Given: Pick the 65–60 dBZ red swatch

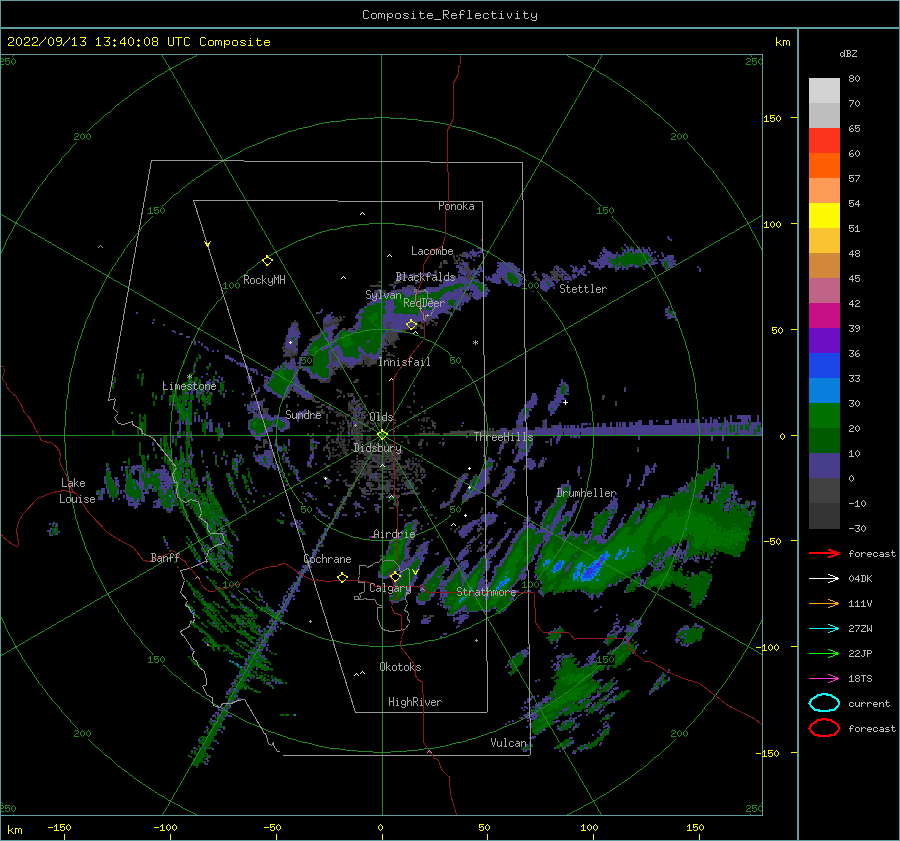Looking at the screenshot, I should pos(824,141).
